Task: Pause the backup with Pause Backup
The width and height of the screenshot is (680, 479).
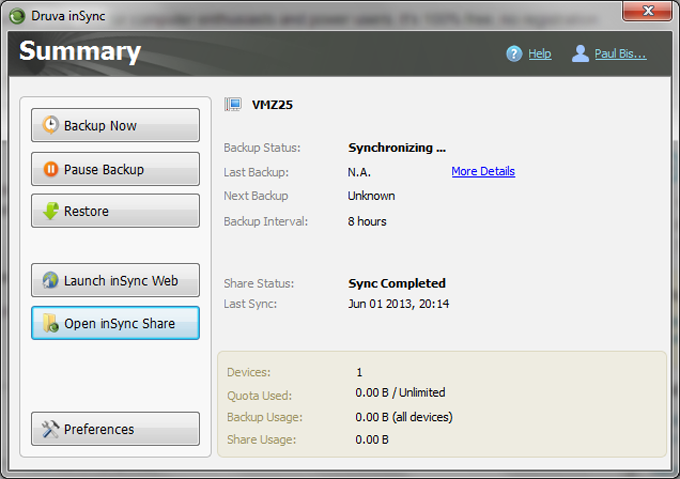Action: tap(115, 169)
